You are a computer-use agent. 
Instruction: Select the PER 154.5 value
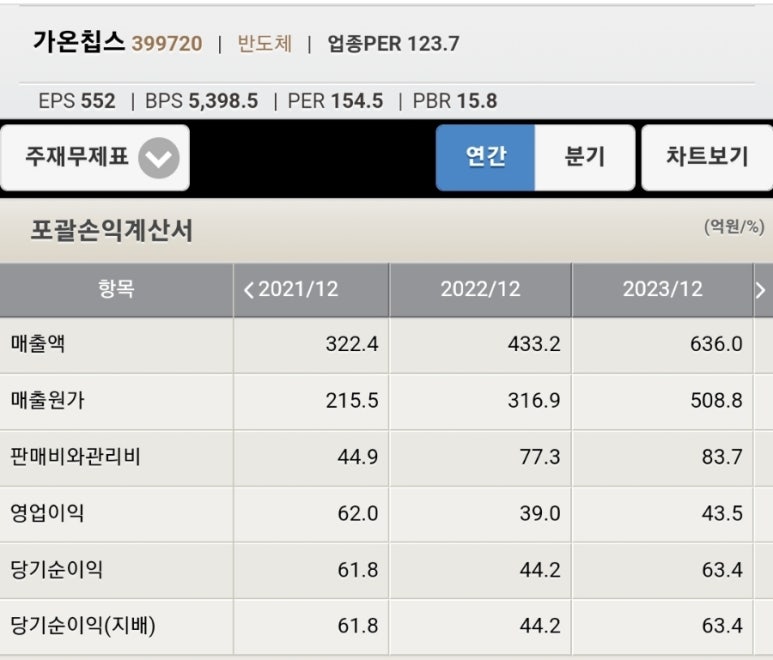coord(335,101)
